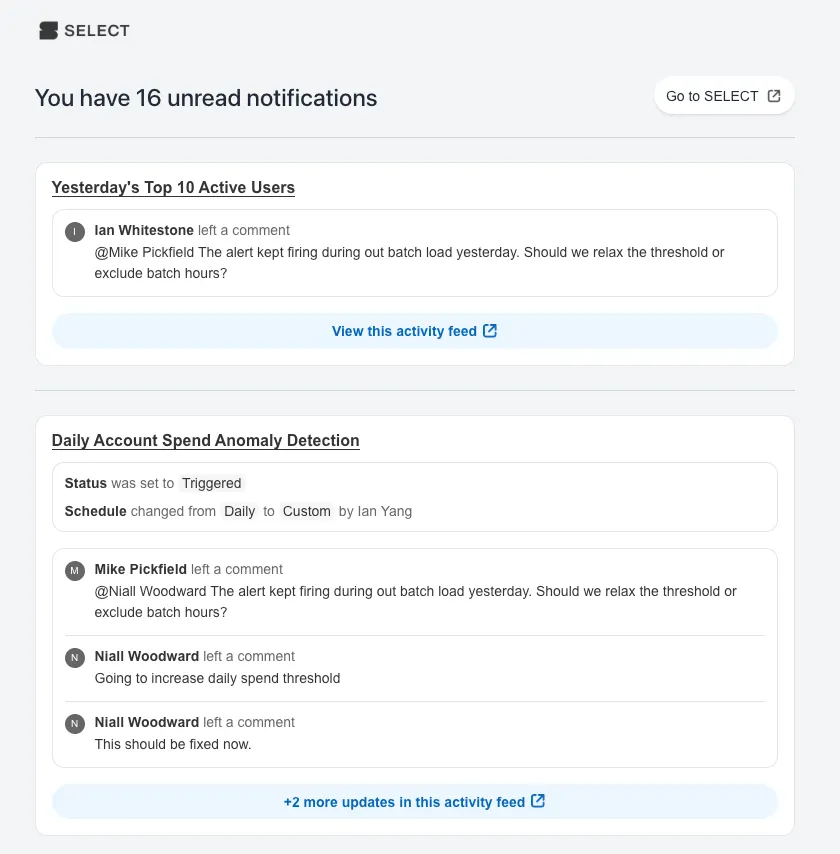Click the Go to SELECT button
The image size is (840, 854).
723,96
